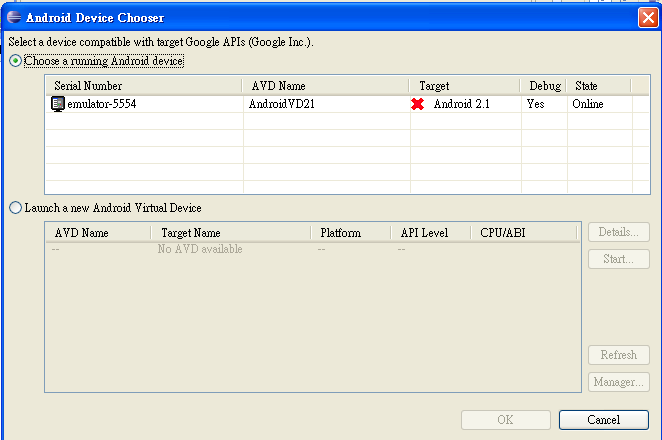662x440 pixels.
Task: Select the emulator-5554 device row
Action: 347,104
